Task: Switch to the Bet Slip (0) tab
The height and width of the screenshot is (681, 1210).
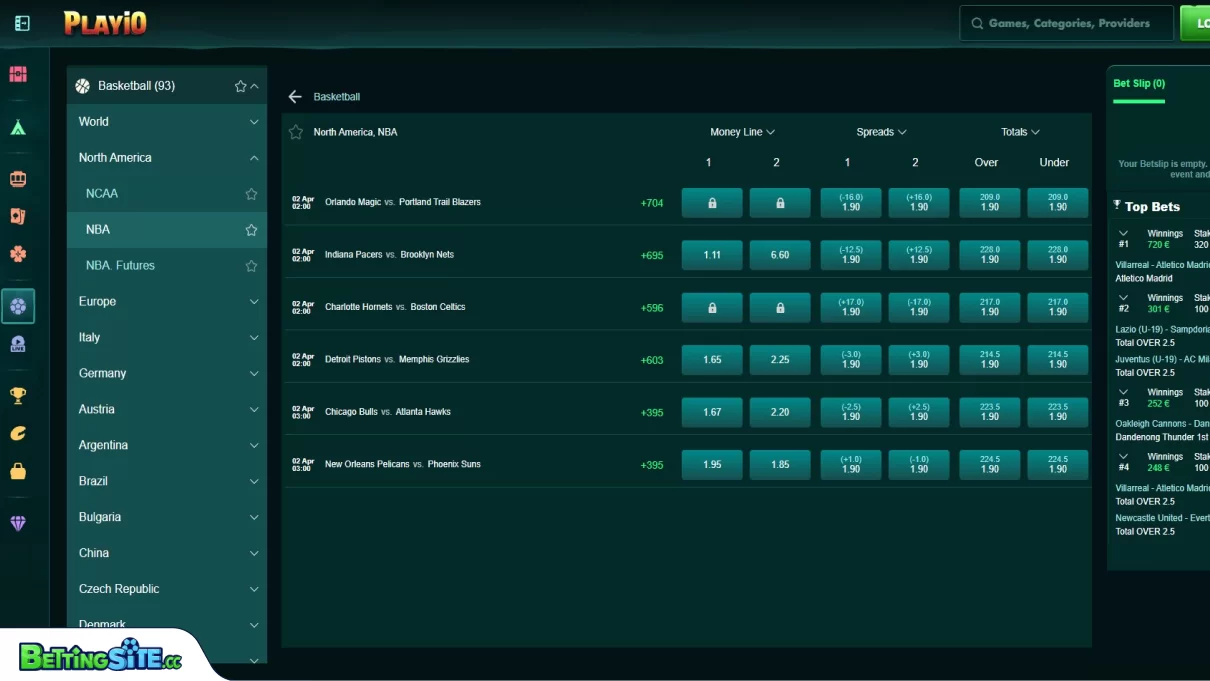Action: click(x=1138, y=83)
